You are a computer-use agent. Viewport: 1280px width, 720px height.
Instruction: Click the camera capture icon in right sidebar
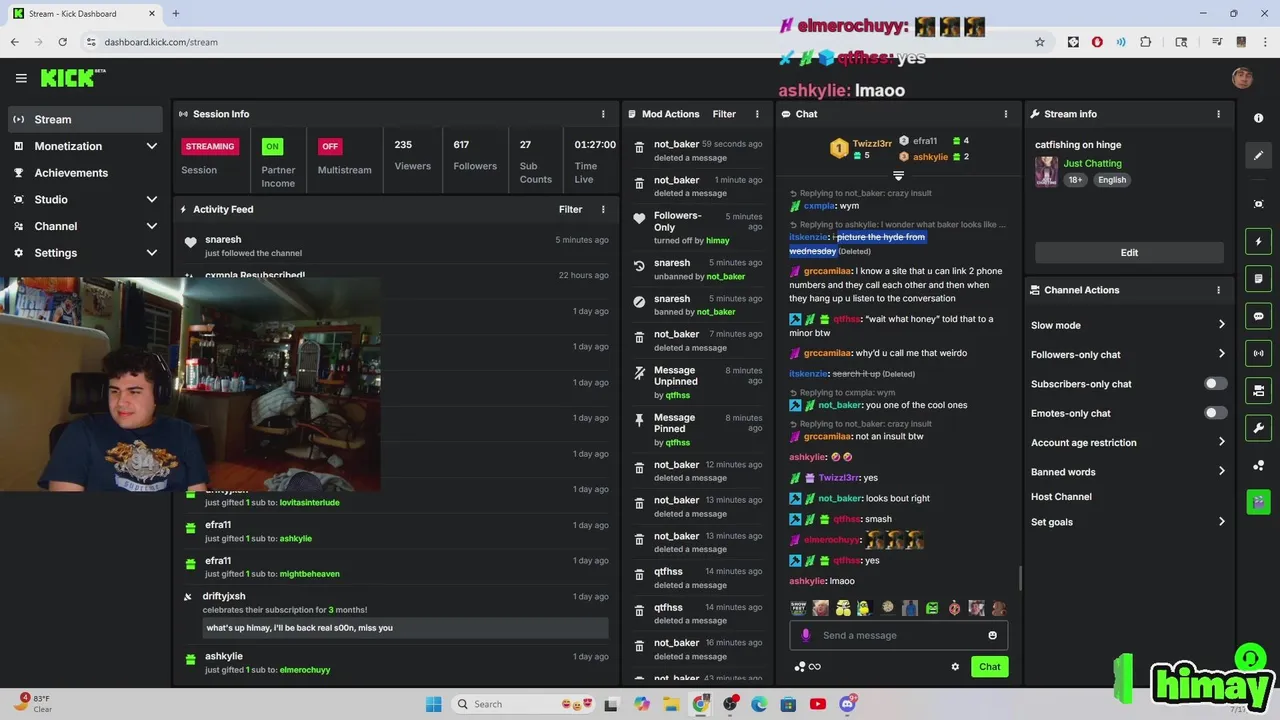point(1258,204)
